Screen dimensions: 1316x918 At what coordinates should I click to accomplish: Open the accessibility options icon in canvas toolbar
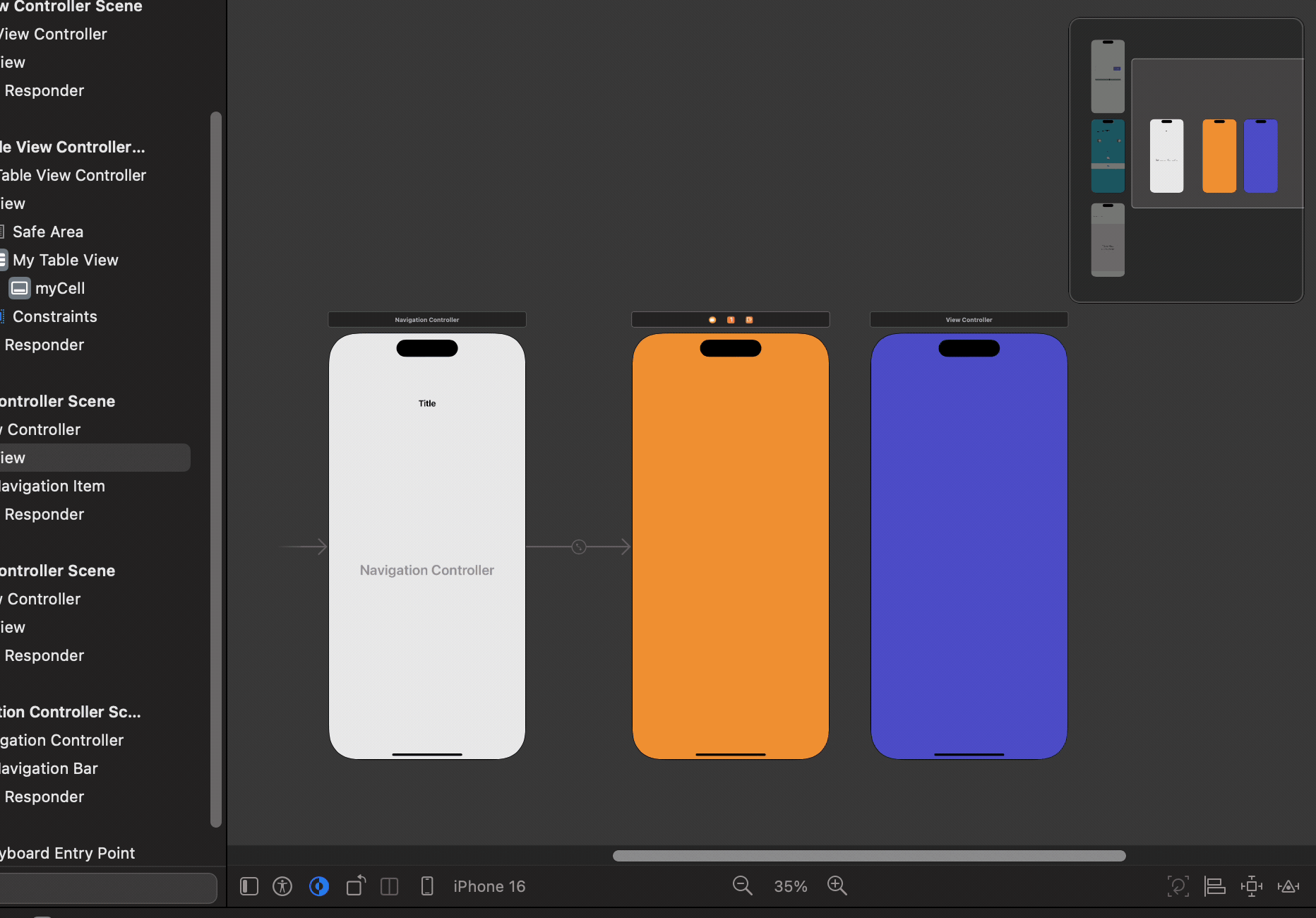tap(282, 886)
